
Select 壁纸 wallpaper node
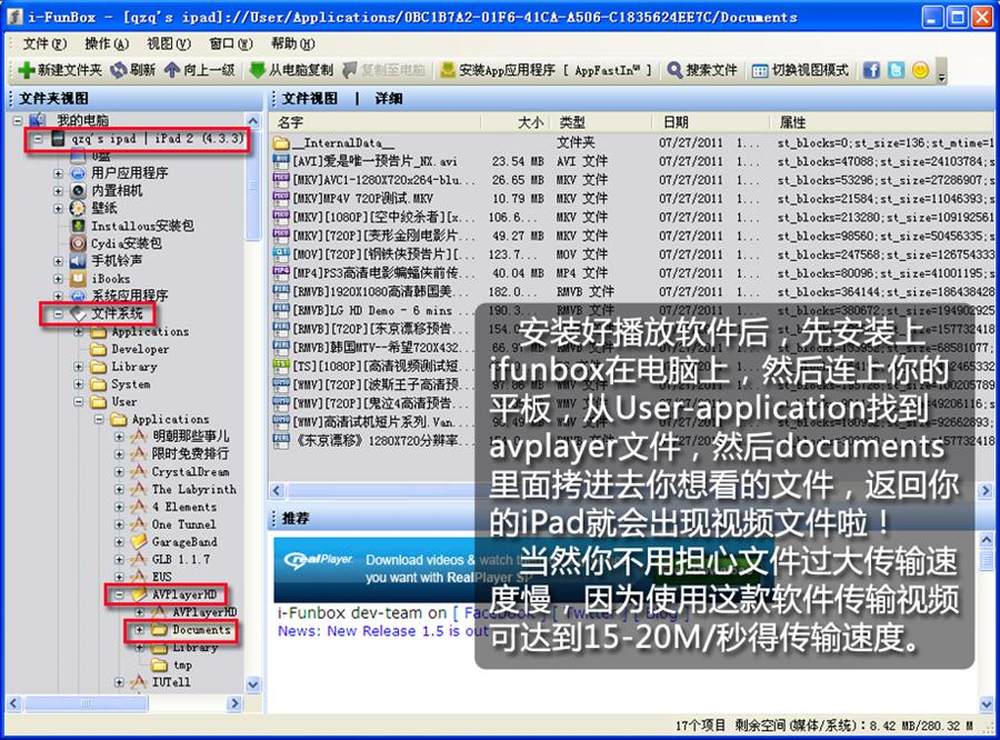pos(104,208)
